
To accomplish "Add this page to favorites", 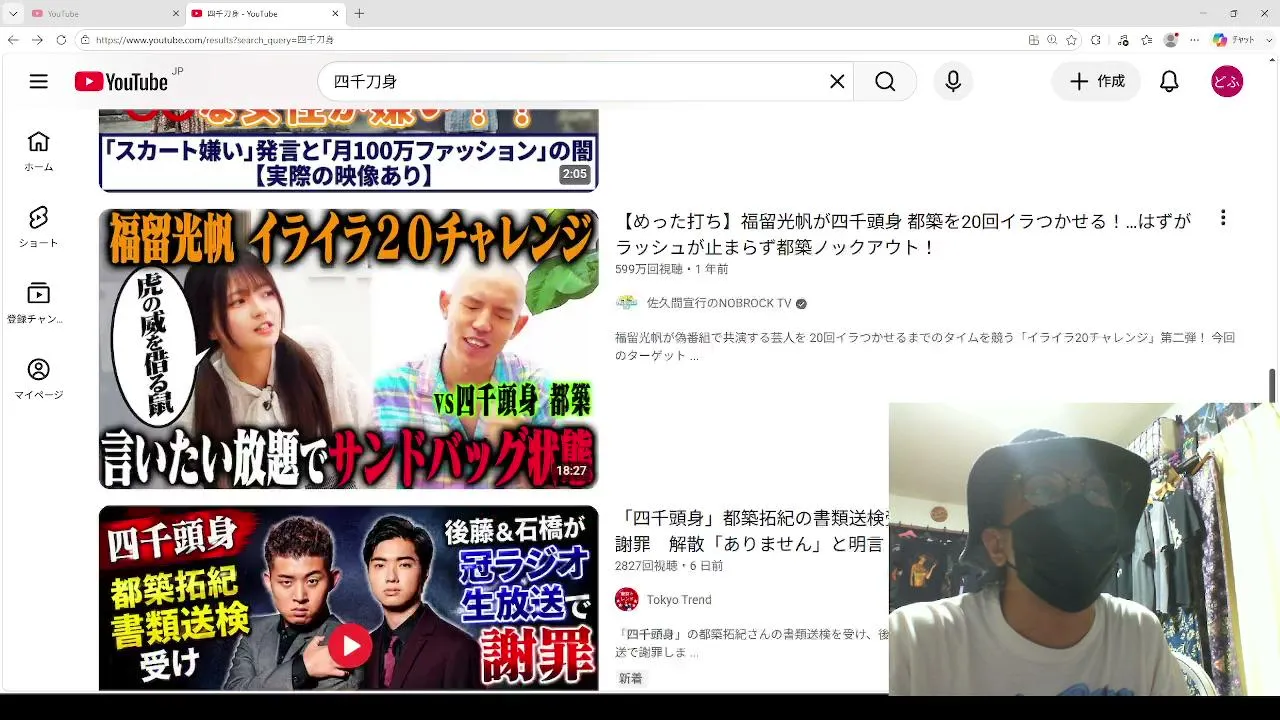I will coord(1071,40).
